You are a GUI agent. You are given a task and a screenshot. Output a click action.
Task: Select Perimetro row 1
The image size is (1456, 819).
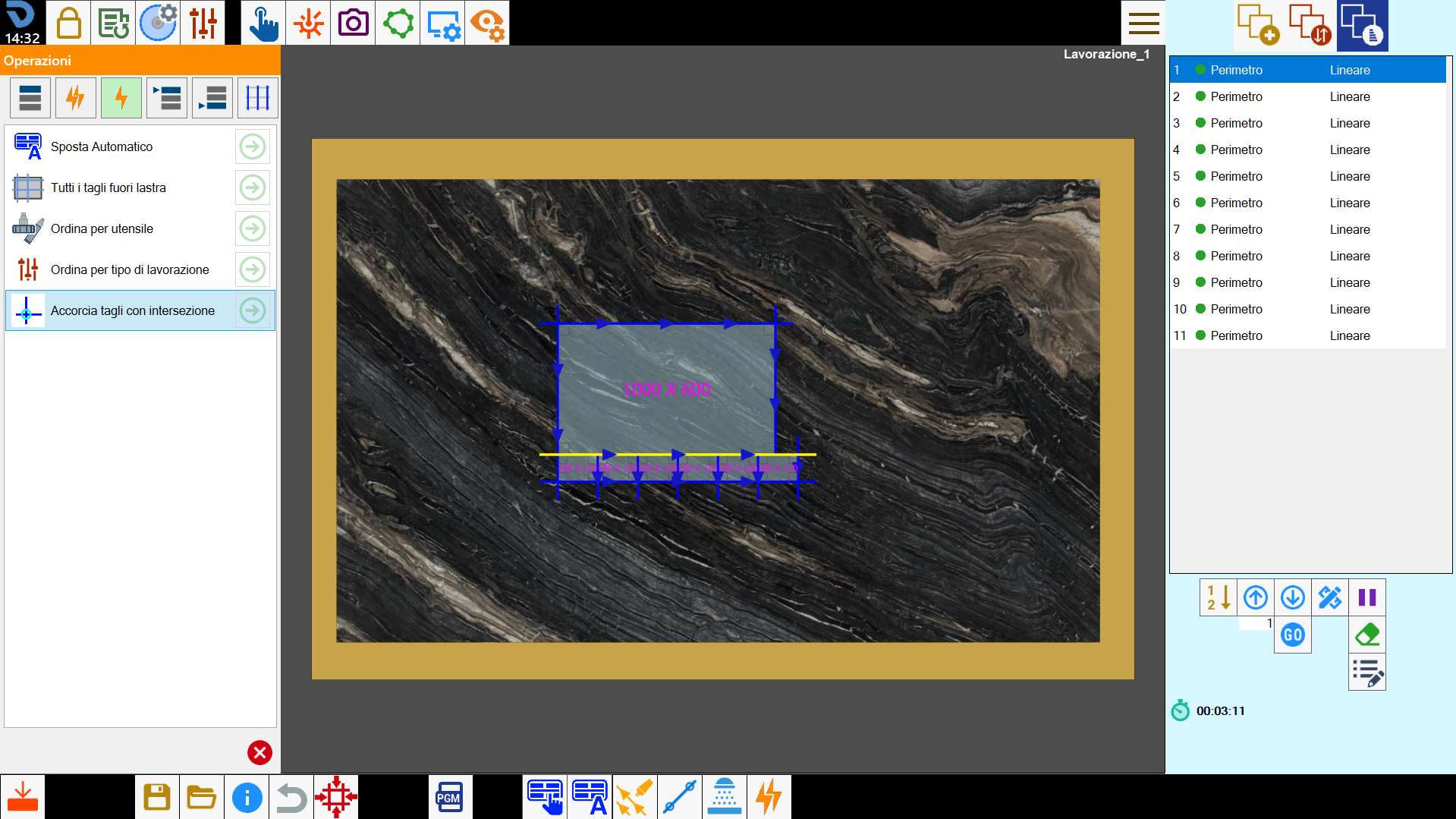tap(1308, 70)
